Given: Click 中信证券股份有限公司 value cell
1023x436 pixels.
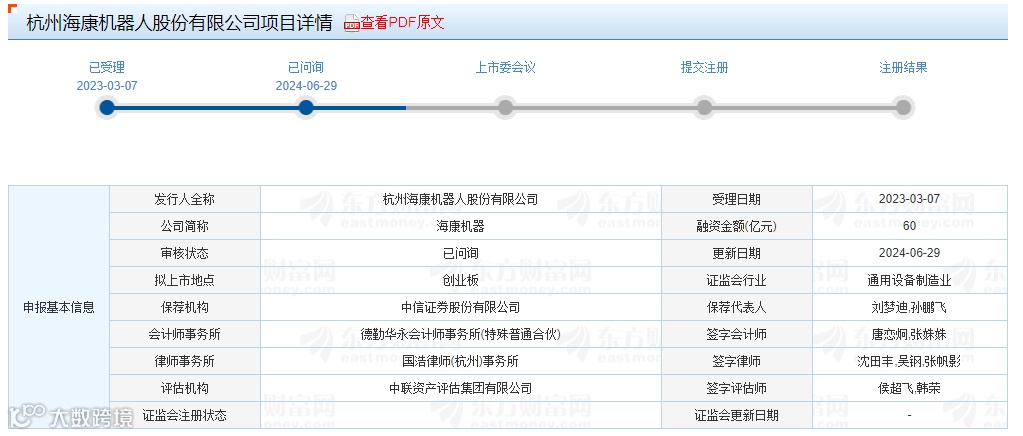Looking at the screenshot, I should [461, 307].
